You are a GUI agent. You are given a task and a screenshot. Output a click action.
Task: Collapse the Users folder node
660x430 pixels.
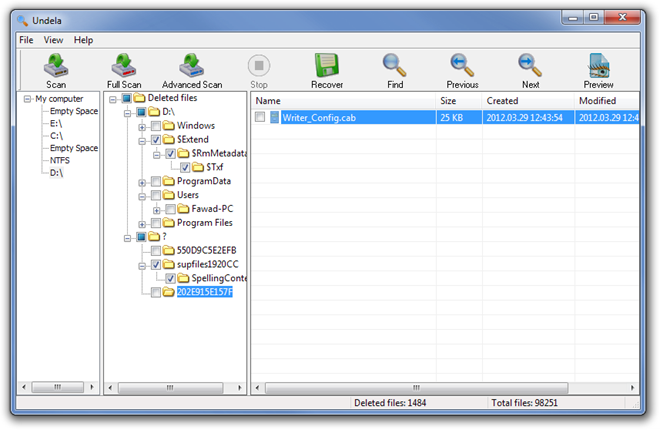[142, 196]
